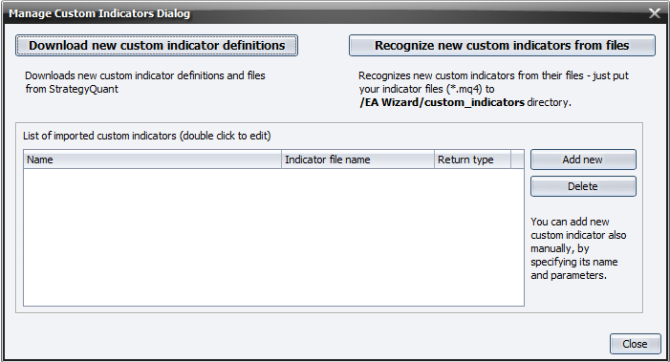Click the Manage Custom Indicators Dialog title
The height and width of the screenshot is (362, 670).
click(x=99, y=13)
